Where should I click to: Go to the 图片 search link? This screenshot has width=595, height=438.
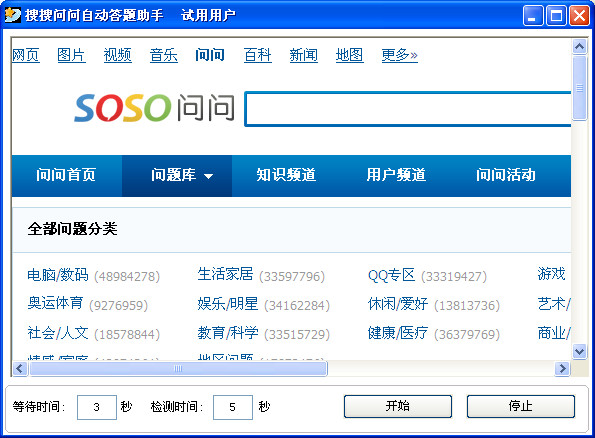[71, 55]
